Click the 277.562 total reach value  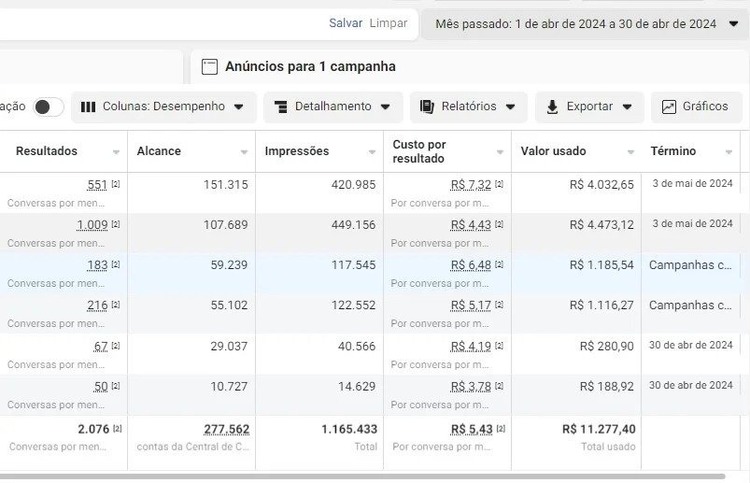[x=227, y=429]
